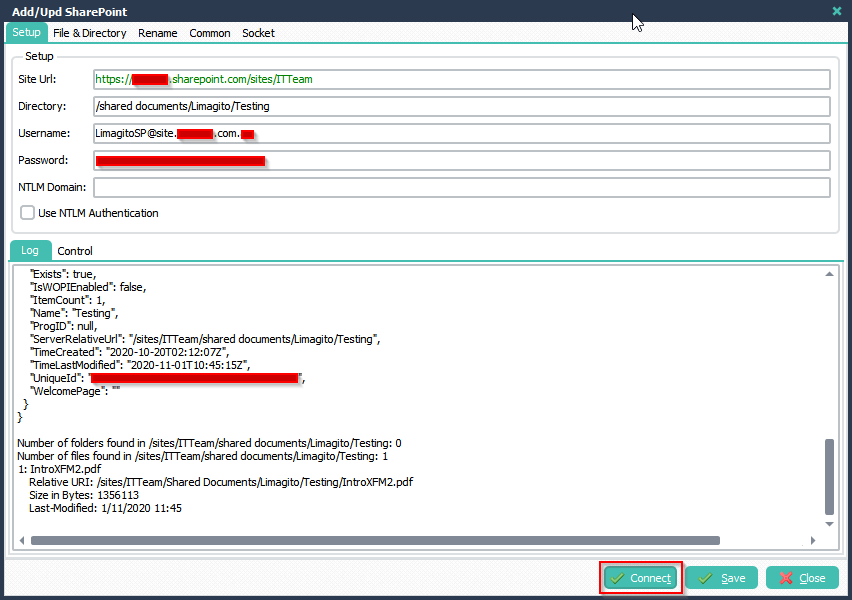Click the Password input field

point(461,160)
